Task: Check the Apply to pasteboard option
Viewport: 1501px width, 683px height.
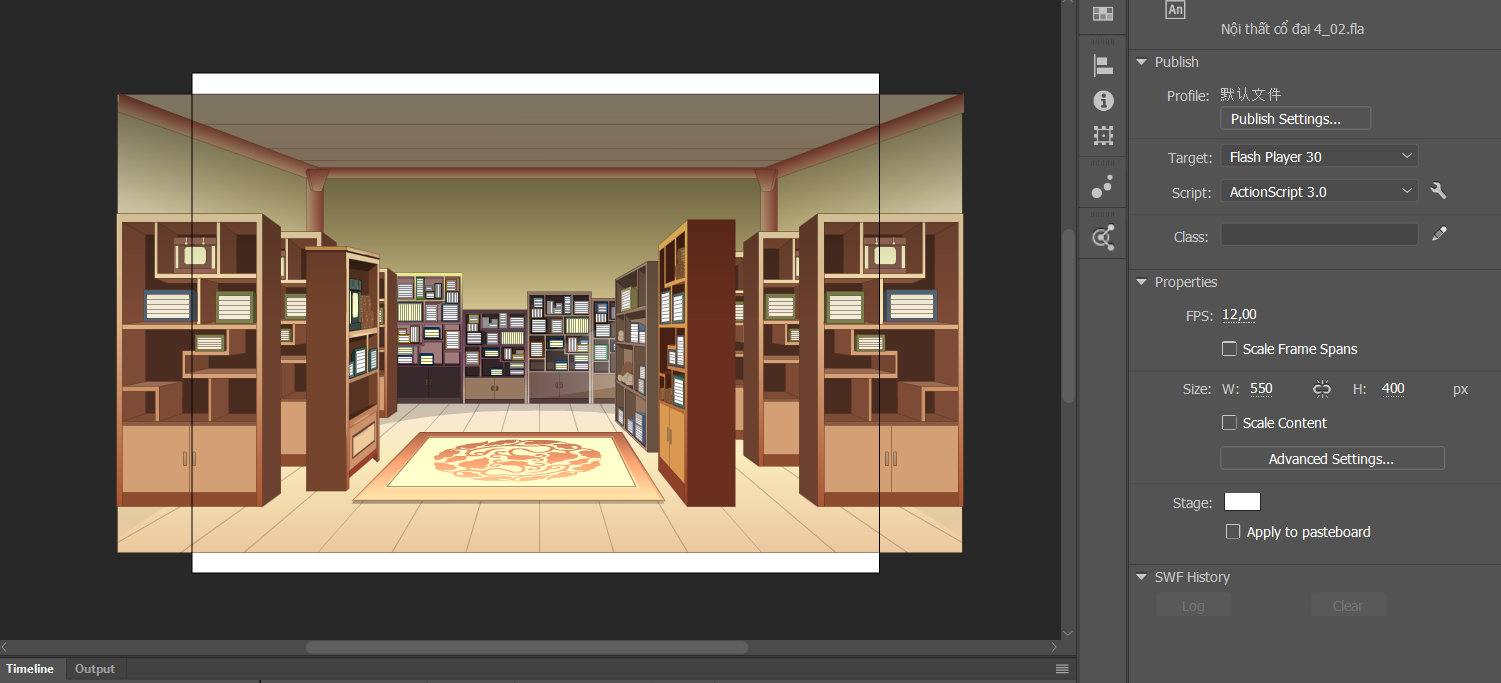Action: click(x=1234, y=532)
